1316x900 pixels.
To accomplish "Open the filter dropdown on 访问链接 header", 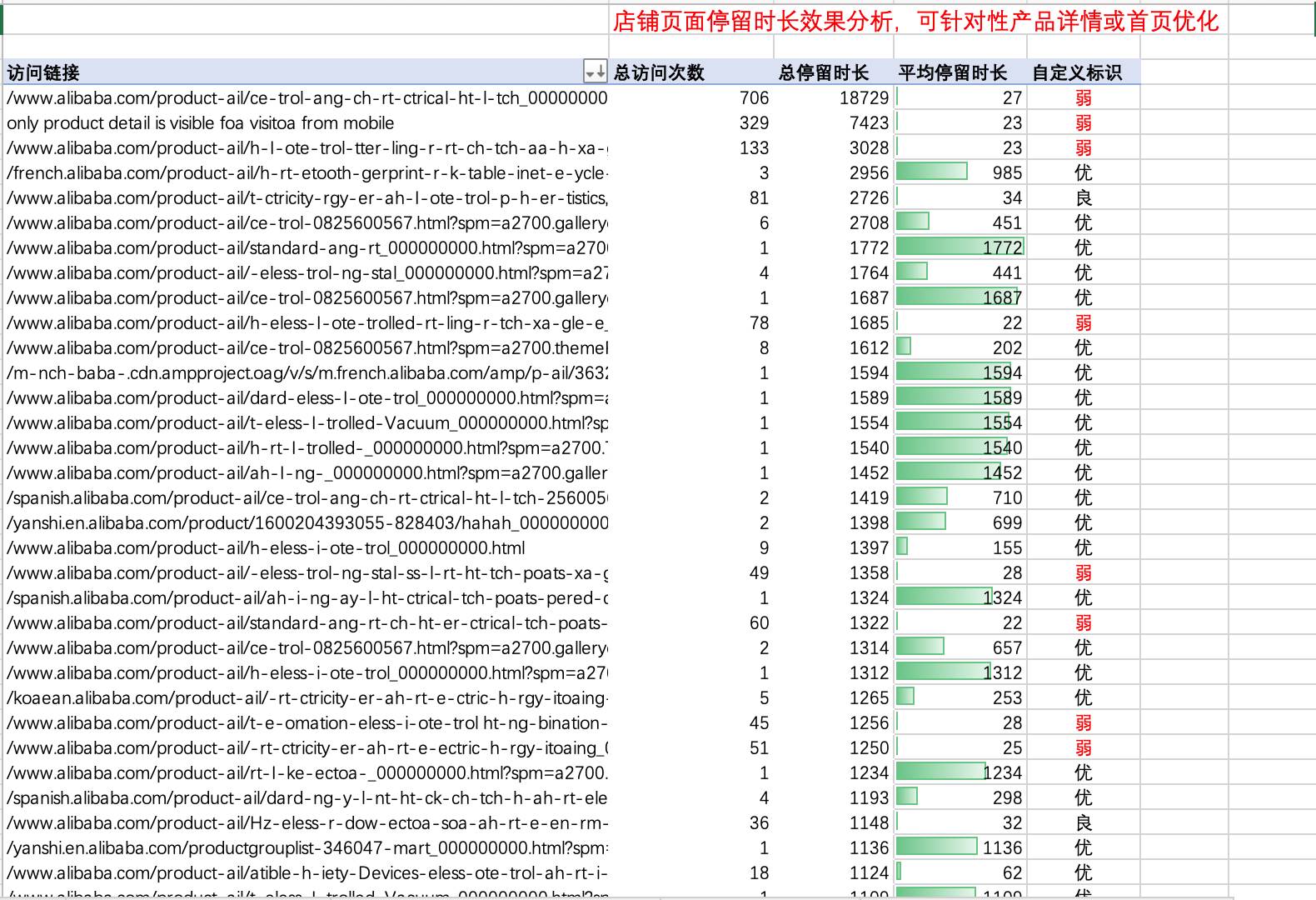I will tap(596, 72).
